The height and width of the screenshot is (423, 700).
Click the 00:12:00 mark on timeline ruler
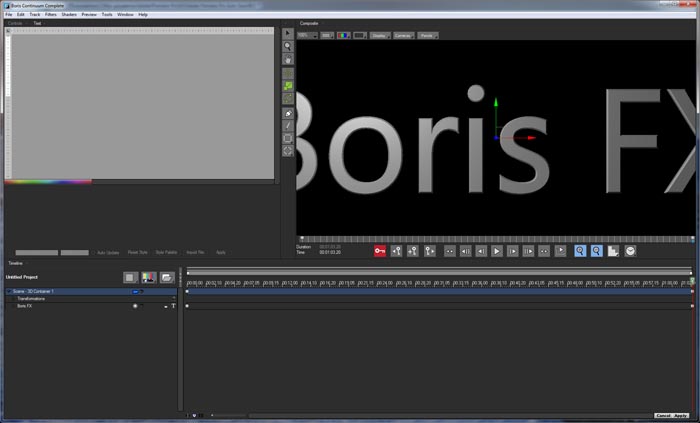pos(290,283)
